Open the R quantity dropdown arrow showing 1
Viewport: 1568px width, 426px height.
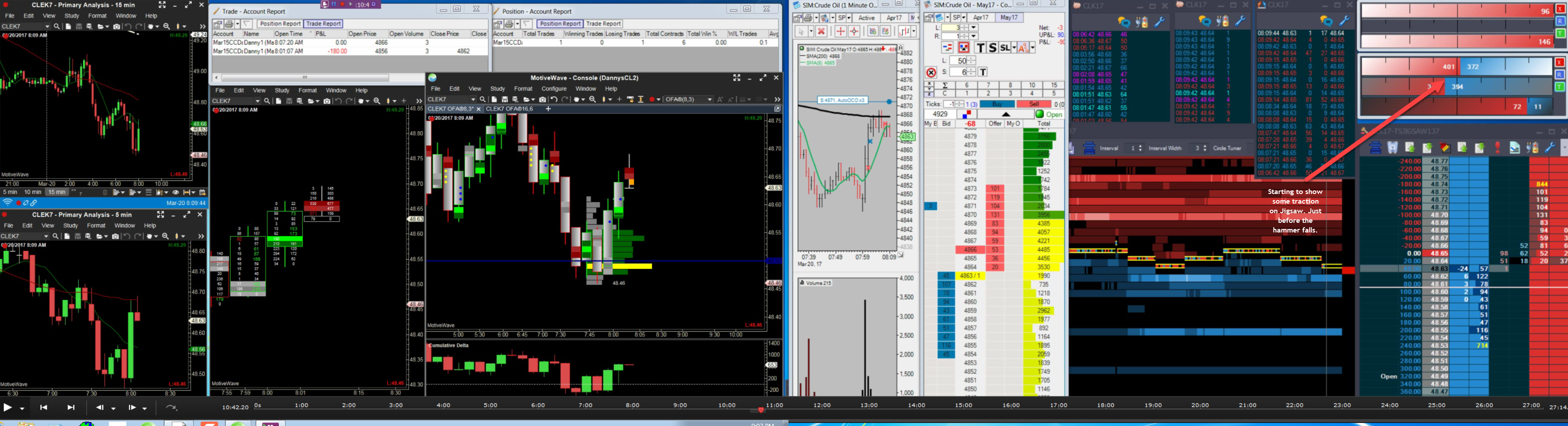coord(973,37)
